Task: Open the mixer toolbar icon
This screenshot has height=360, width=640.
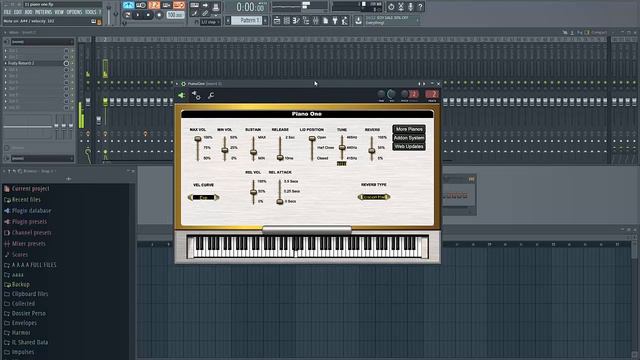Action: click(x=316, y=20)
